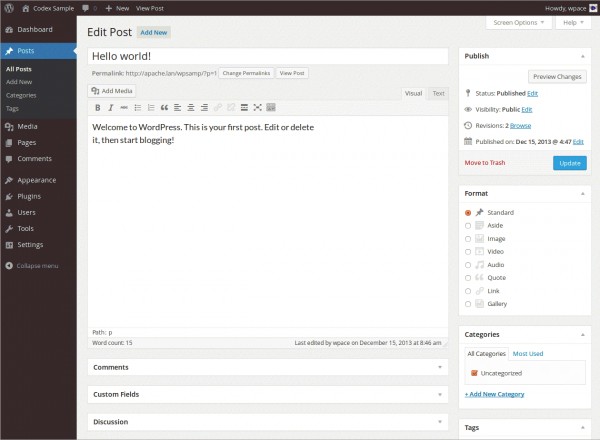The height and width of the screenshot is (440, 600).
Task: Expand the Custom Fields metabox
Action: tap(440, 394)
